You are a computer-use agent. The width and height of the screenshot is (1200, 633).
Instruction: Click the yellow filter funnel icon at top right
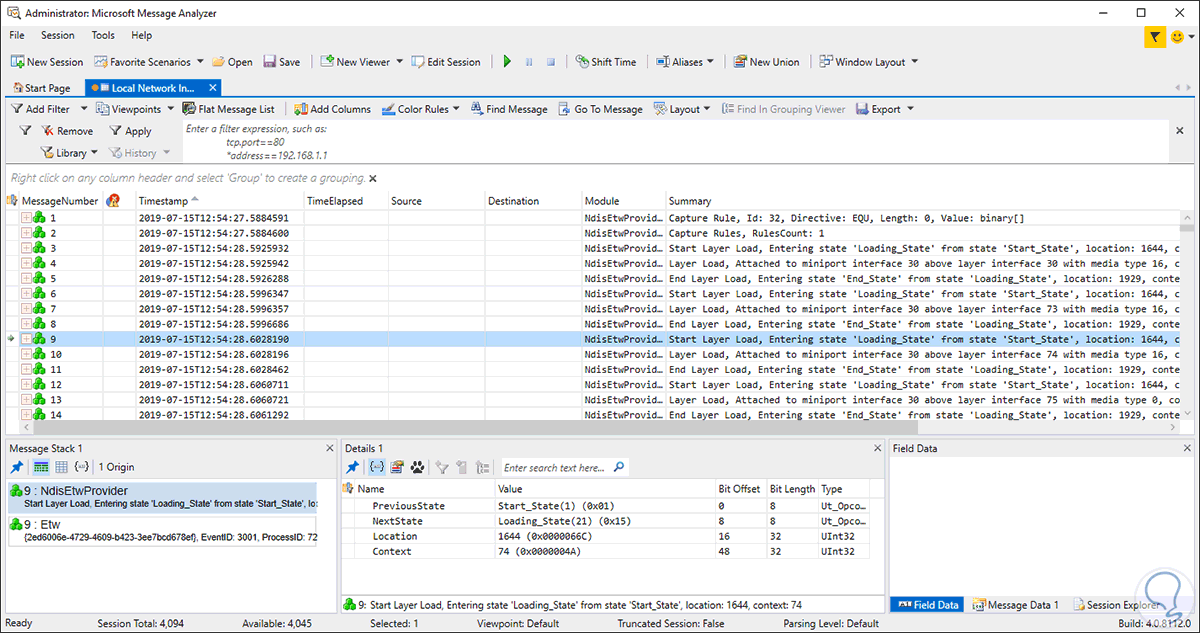[x=1155, y=37]
